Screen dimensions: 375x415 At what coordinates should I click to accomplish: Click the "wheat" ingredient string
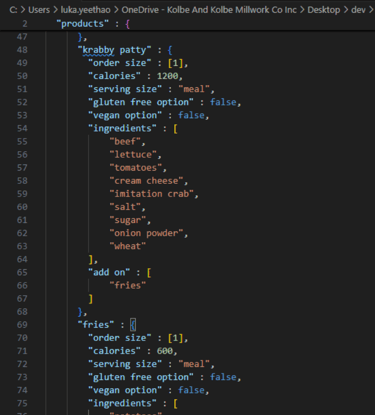[x=128, y=246]
